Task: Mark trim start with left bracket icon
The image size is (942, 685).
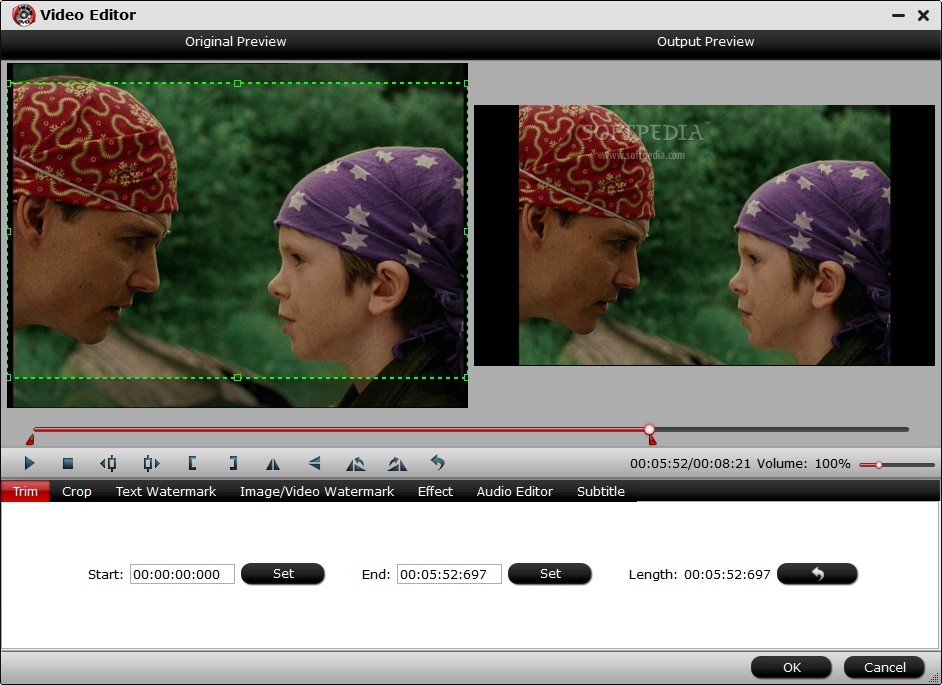Action: (x=192, y=463)
